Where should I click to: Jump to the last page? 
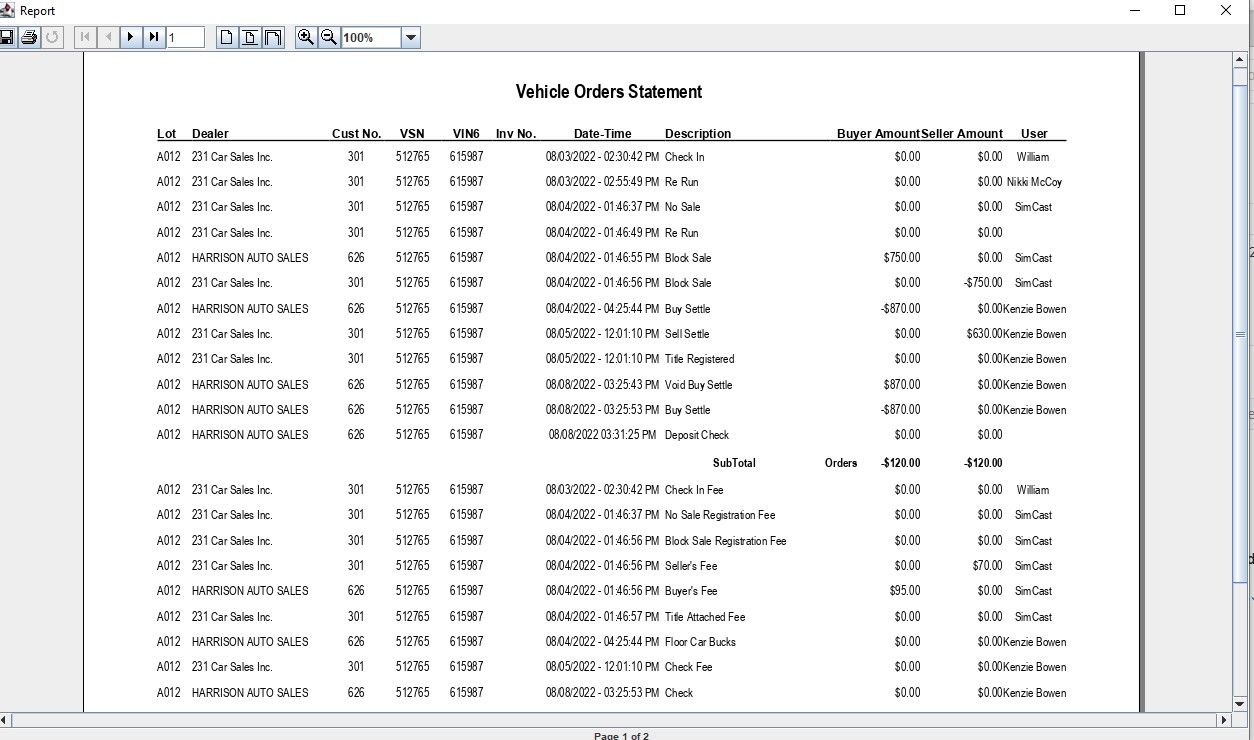154,37
